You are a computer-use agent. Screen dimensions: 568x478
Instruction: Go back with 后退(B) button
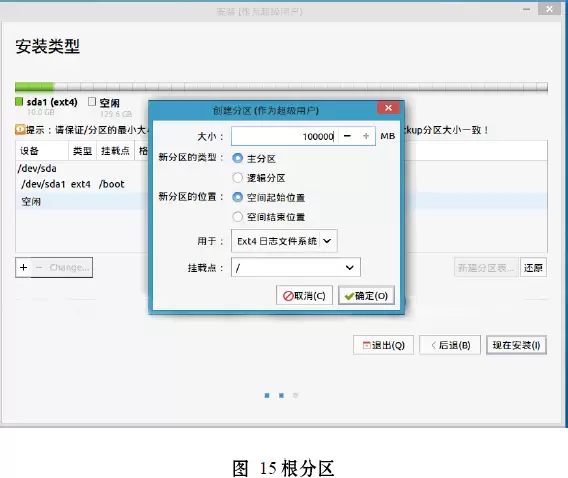450,345
